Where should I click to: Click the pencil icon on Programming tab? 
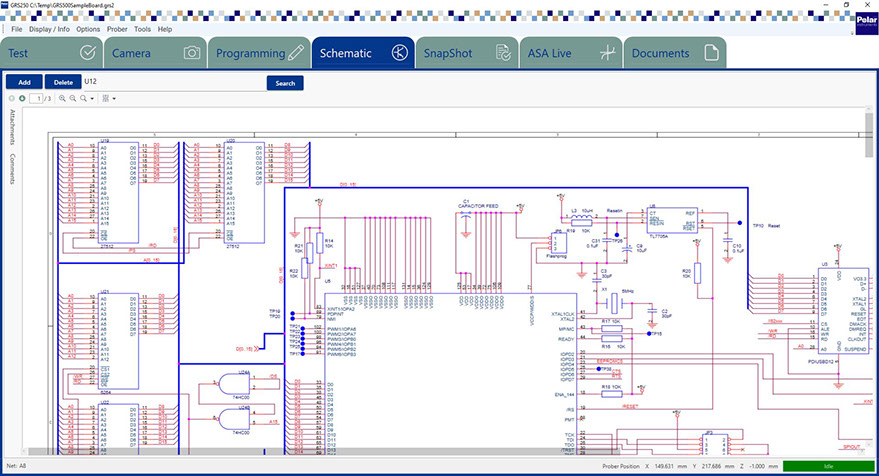pyautogui.click(x=294, y=53)
